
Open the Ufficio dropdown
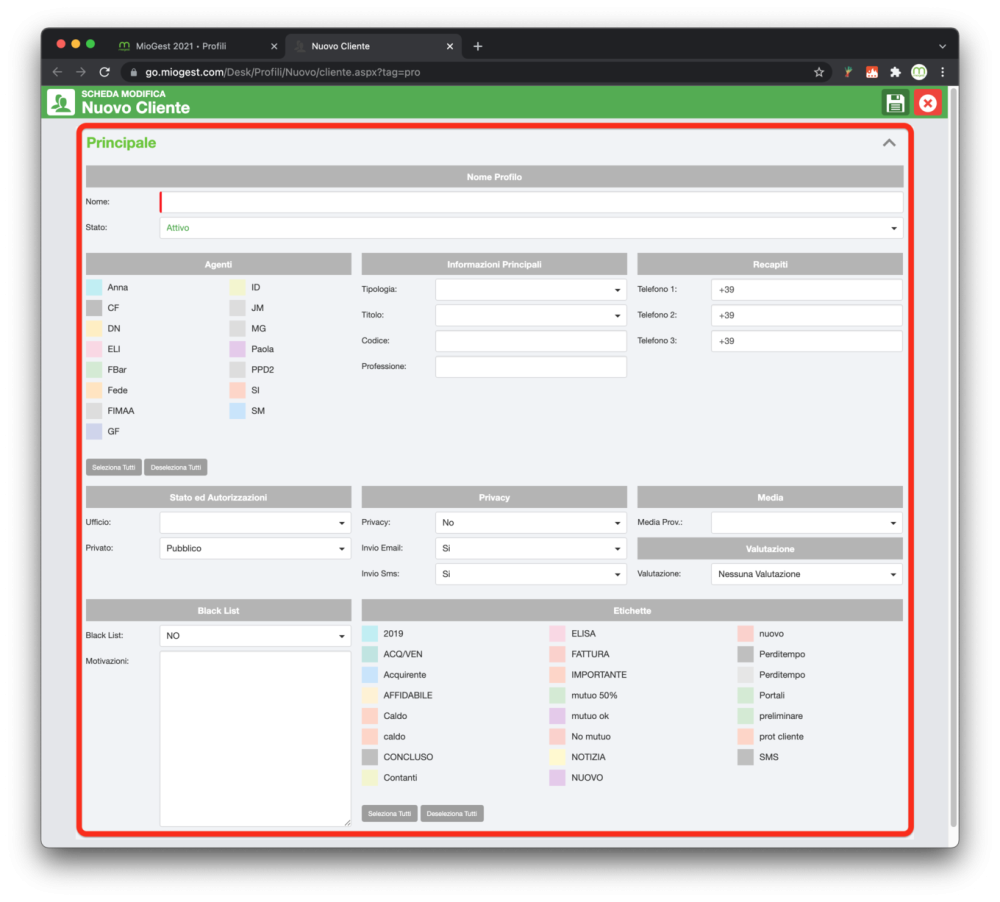click(x=255, y=522)
